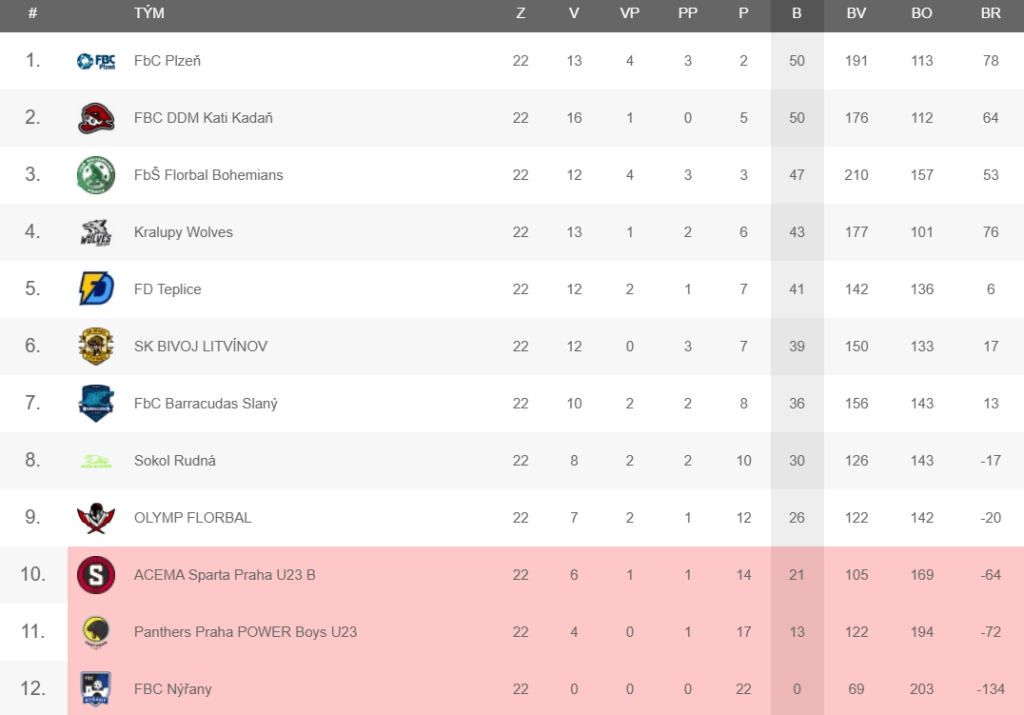1024x715 pixels.
Task: Click the Kralupy Wolves logo
Action: (96, 232)
